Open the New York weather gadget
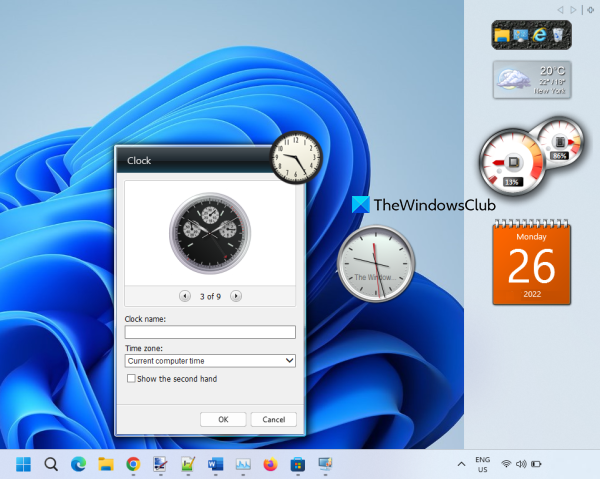 [531, 80]
